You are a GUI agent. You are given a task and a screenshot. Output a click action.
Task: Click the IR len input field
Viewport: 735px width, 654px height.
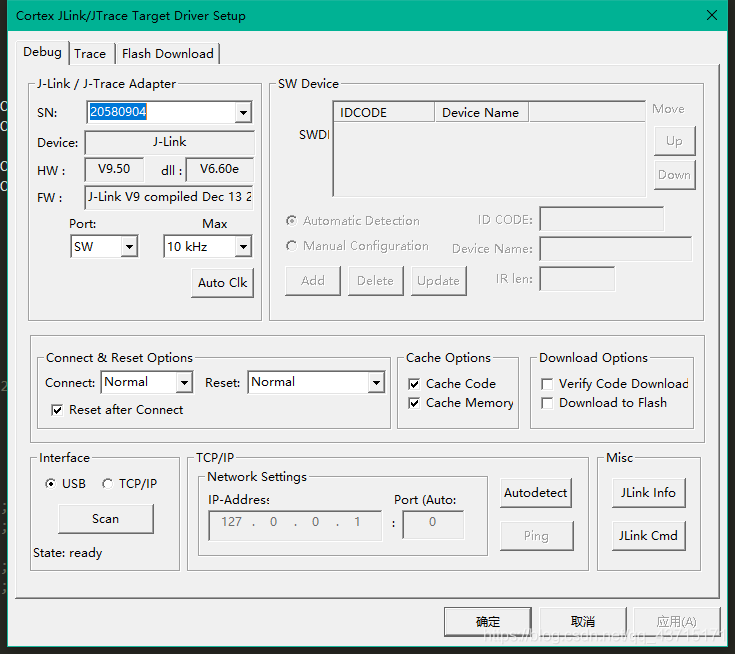click(577, 279)
